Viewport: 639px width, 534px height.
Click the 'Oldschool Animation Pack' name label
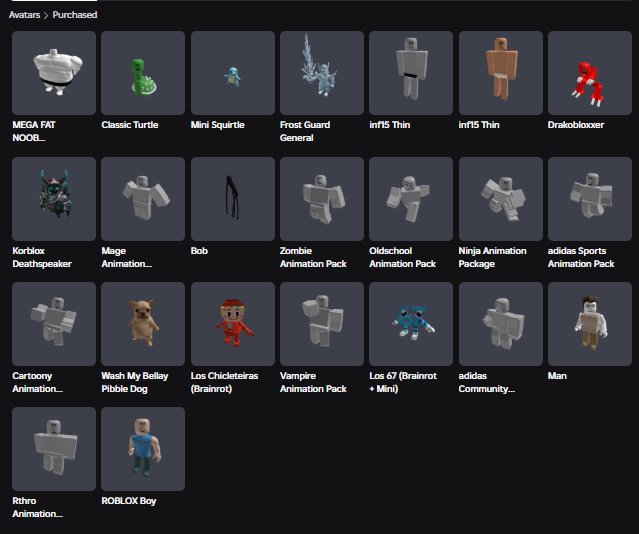(402, 257)
